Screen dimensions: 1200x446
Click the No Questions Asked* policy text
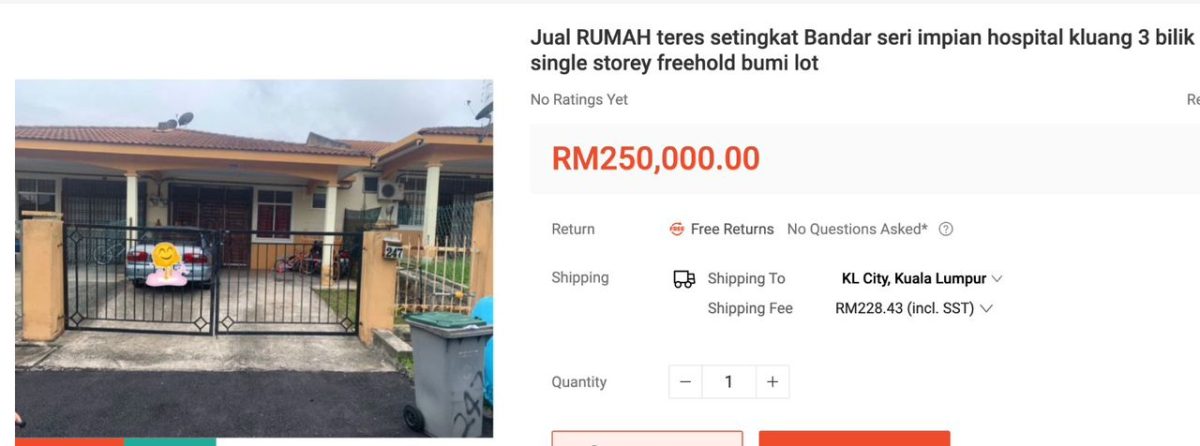click(x=857, y=229)
